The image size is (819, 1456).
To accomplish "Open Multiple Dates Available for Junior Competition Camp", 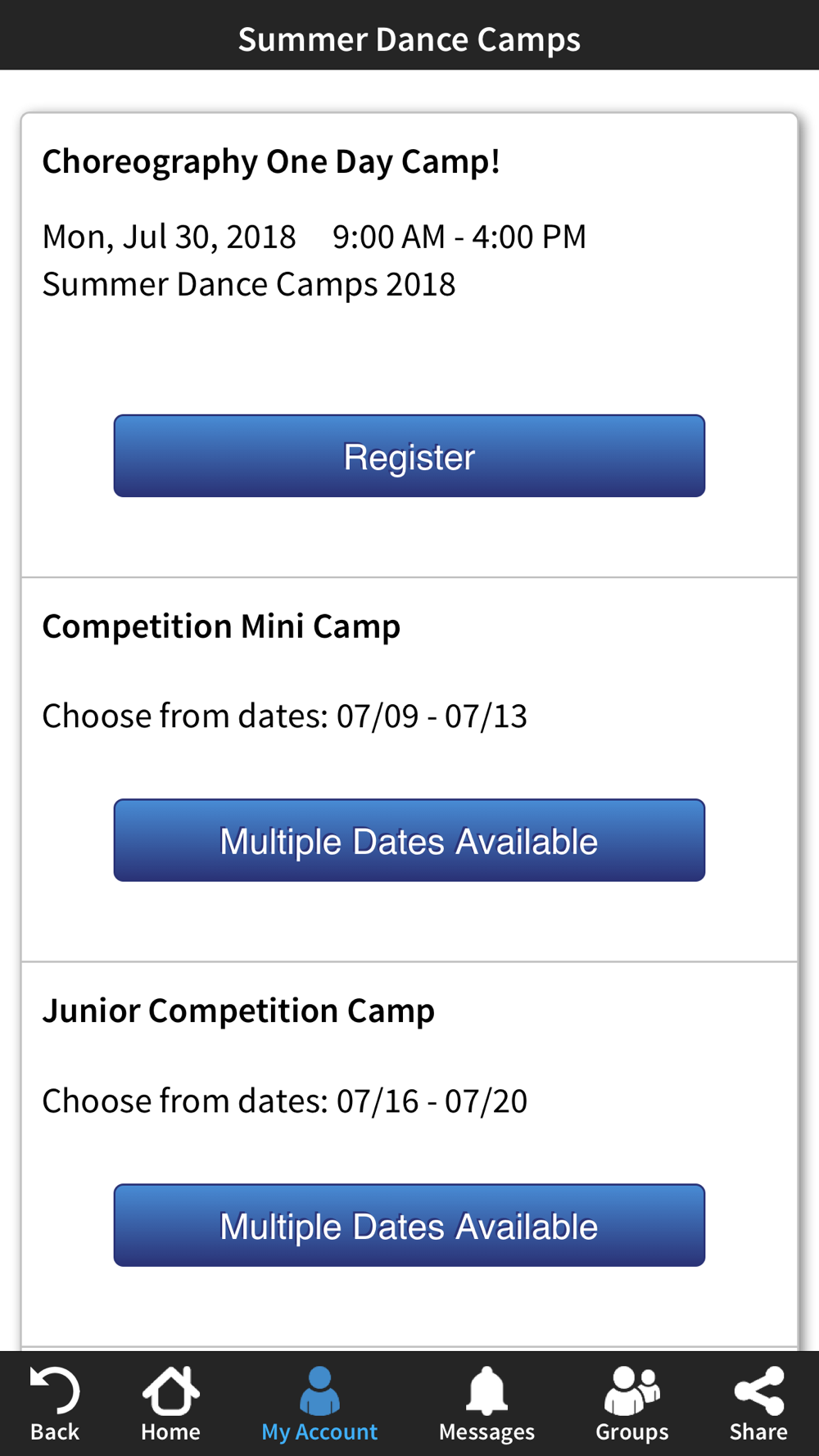I will [409, 1225].
